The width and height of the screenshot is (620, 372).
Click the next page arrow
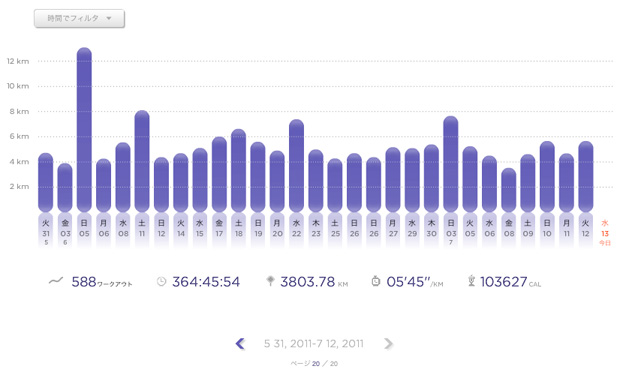coord(388,344)
